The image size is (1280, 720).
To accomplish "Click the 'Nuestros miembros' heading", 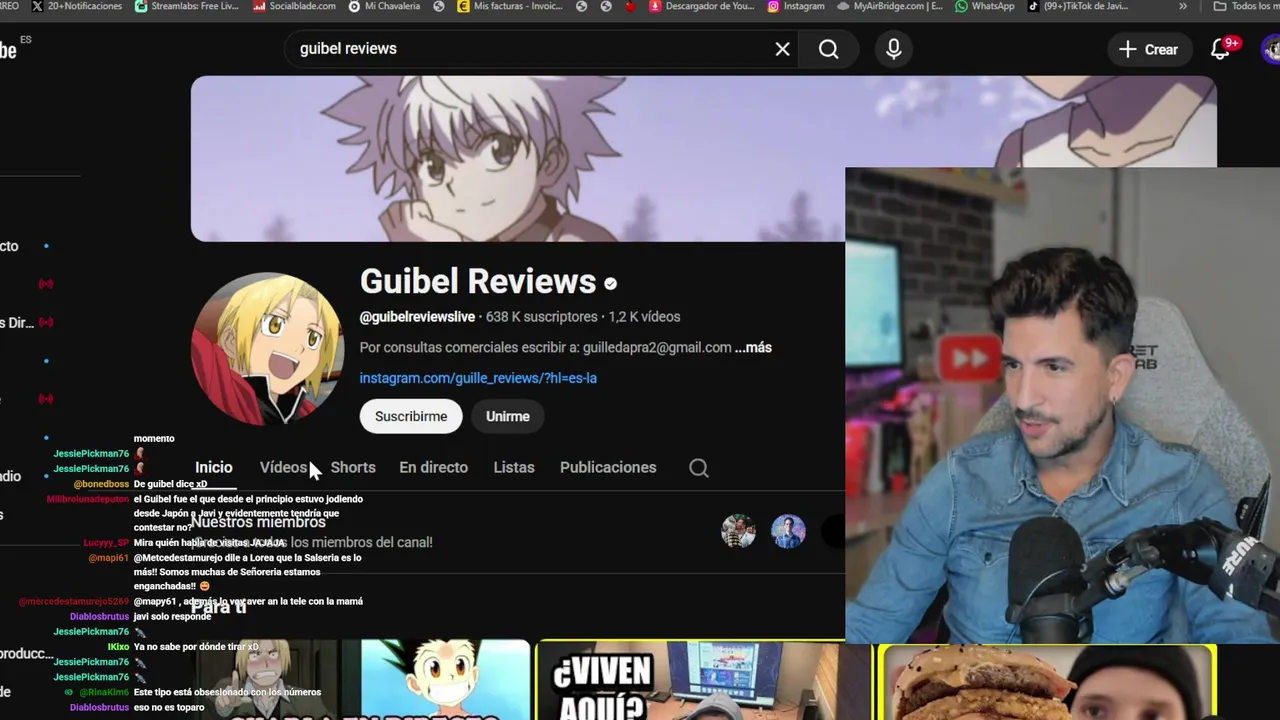I will [x=258, y=522].
